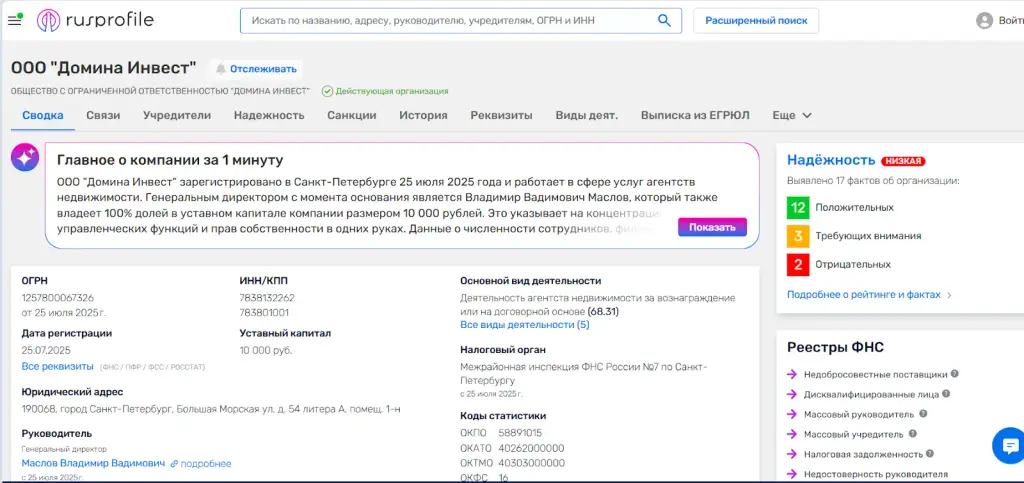
Task: Open the chat support bubble
Action: [1008, 446]
